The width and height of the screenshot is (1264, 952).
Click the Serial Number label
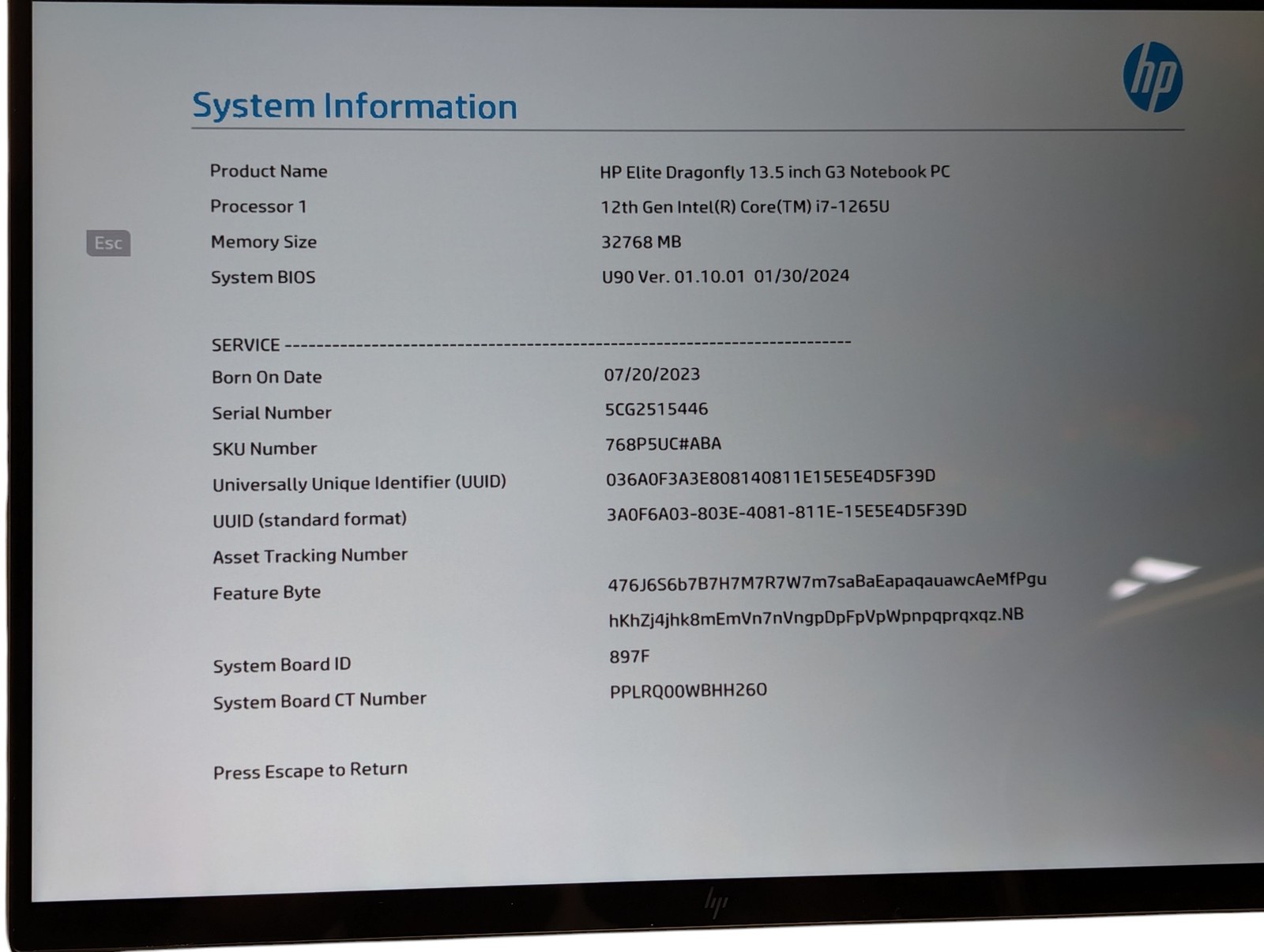[272, 412]
